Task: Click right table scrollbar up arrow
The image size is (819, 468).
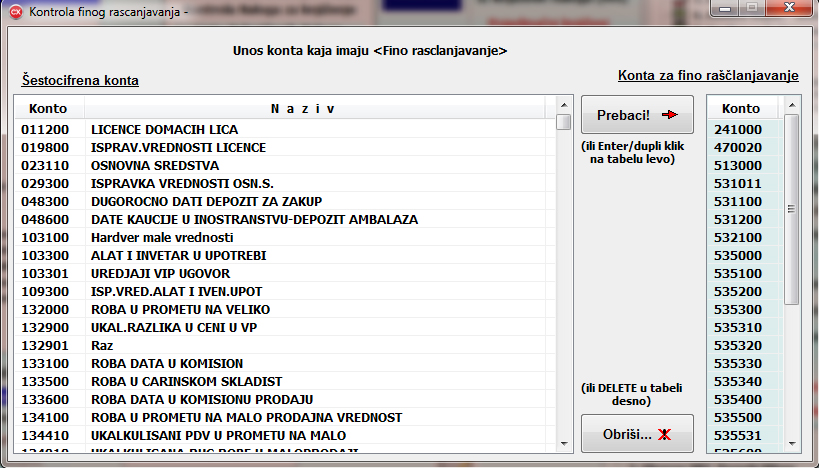Action: click(x=792, y=105)
